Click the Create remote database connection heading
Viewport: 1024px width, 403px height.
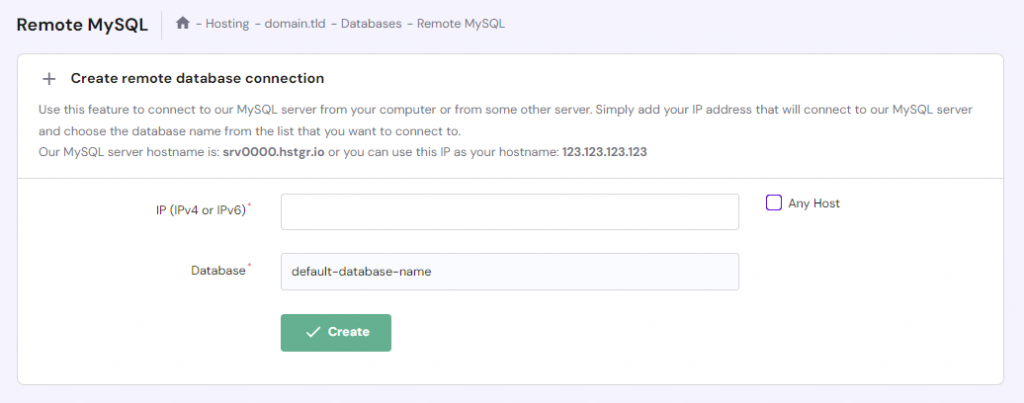[x=197, y=78]
